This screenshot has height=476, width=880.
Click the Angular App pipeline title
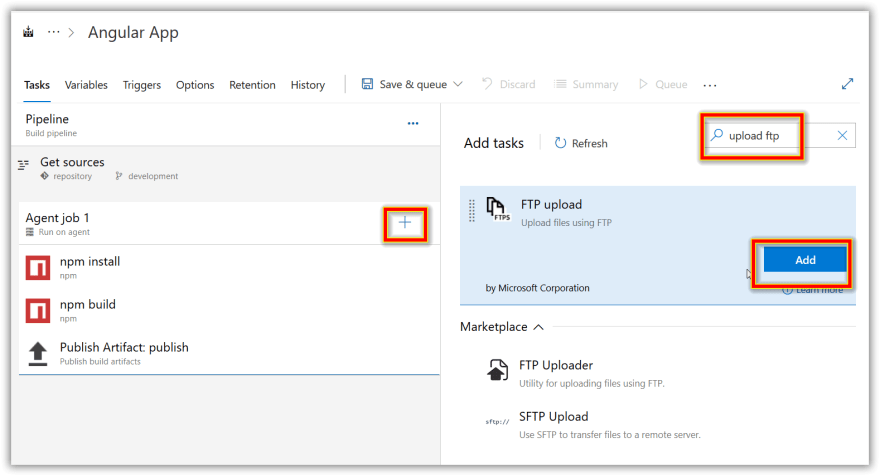point(133,33)
